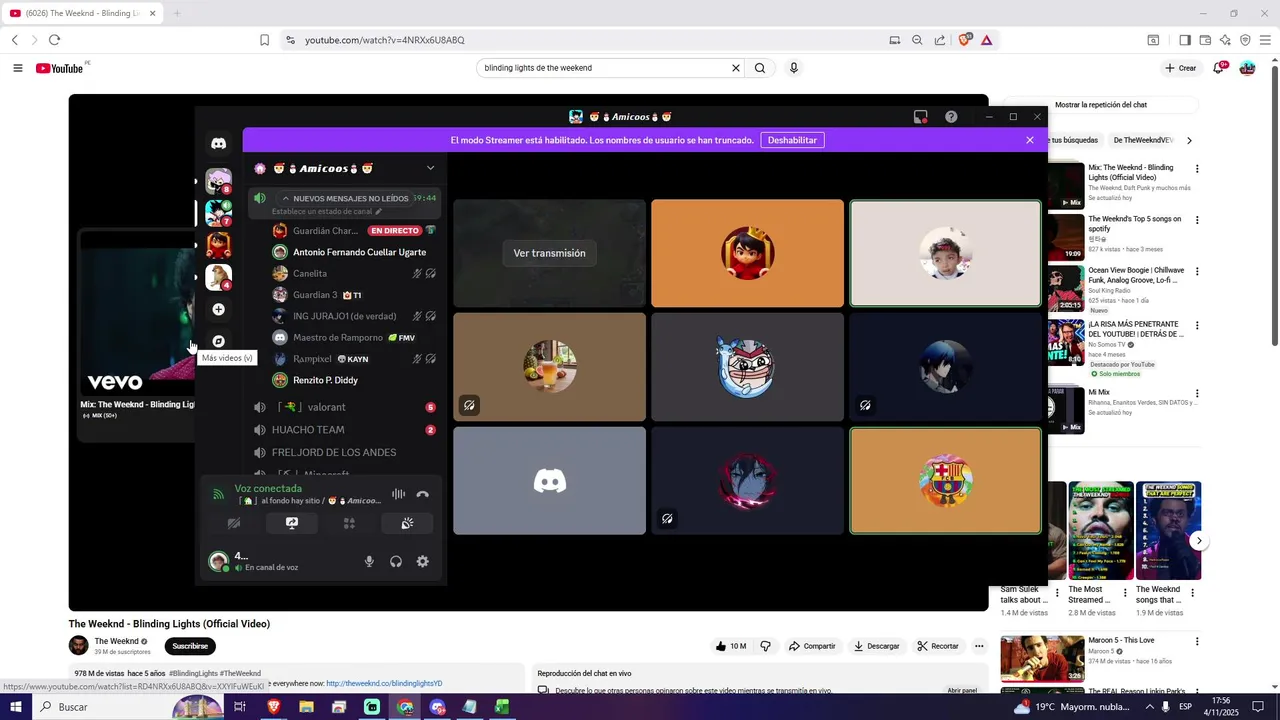Select De TheWeekndVEVO filter chip
Image resolution: width=1280 pixels, height=720 pixels.
pyautogui.click(x=1143, y=140)
